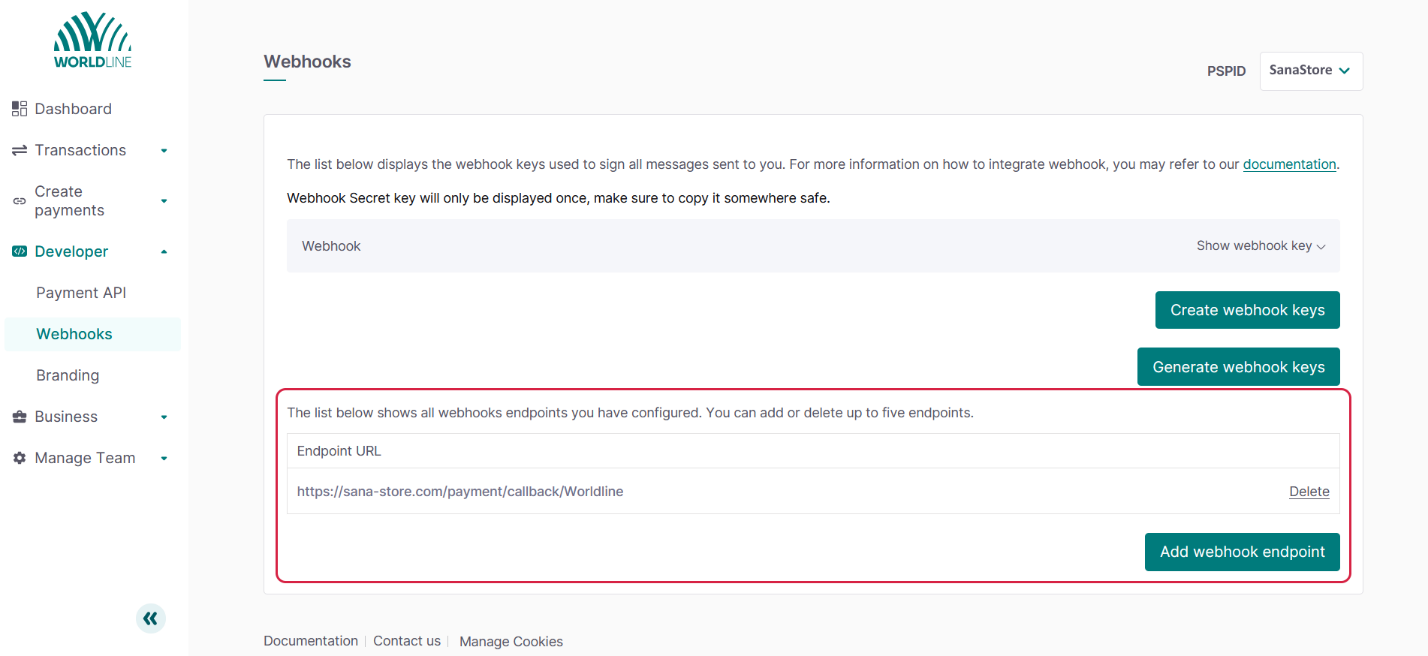
Task: Expand Show webhook key
Action: [1260, 246]
